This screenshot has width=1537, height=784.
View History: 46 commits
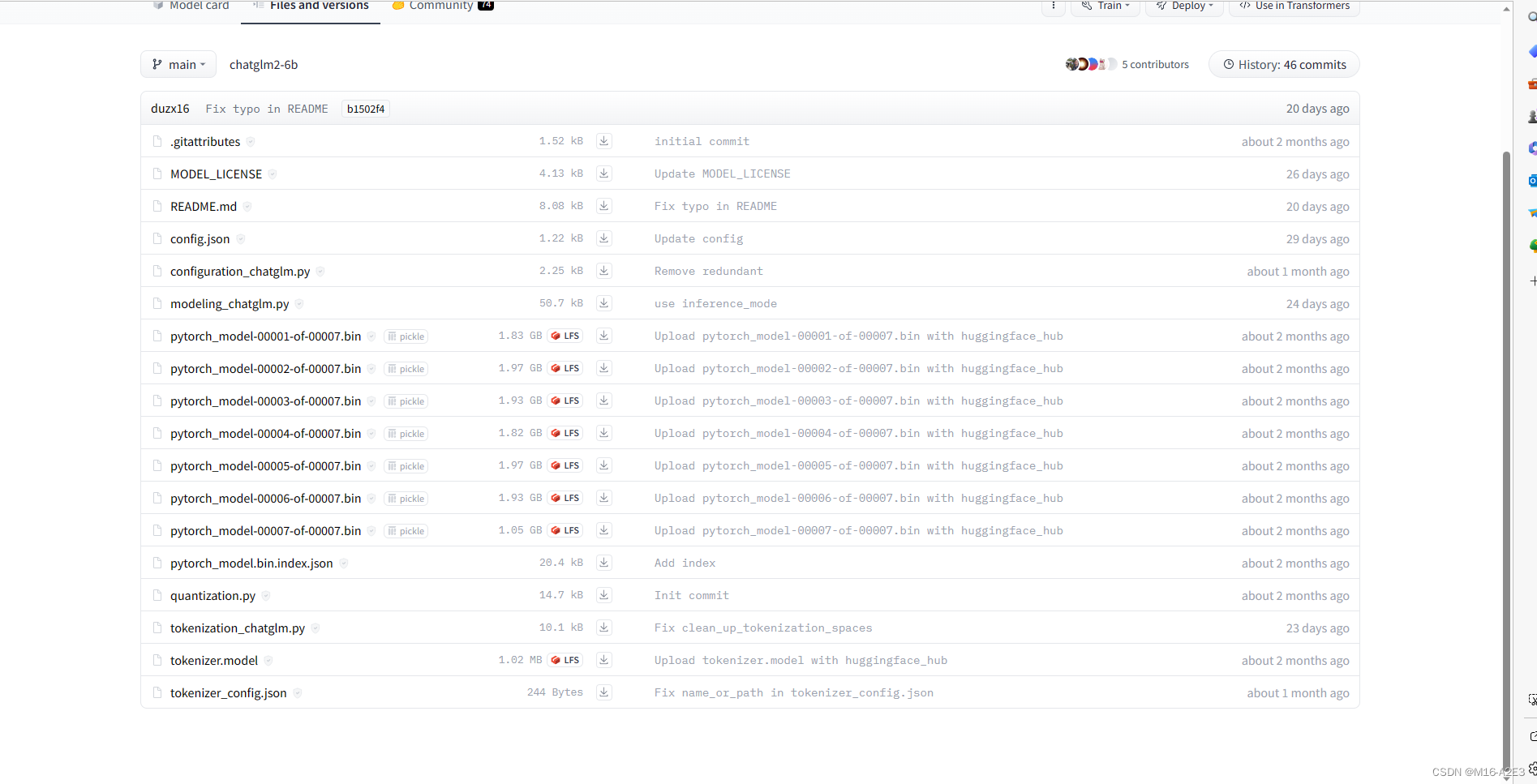1283,64
